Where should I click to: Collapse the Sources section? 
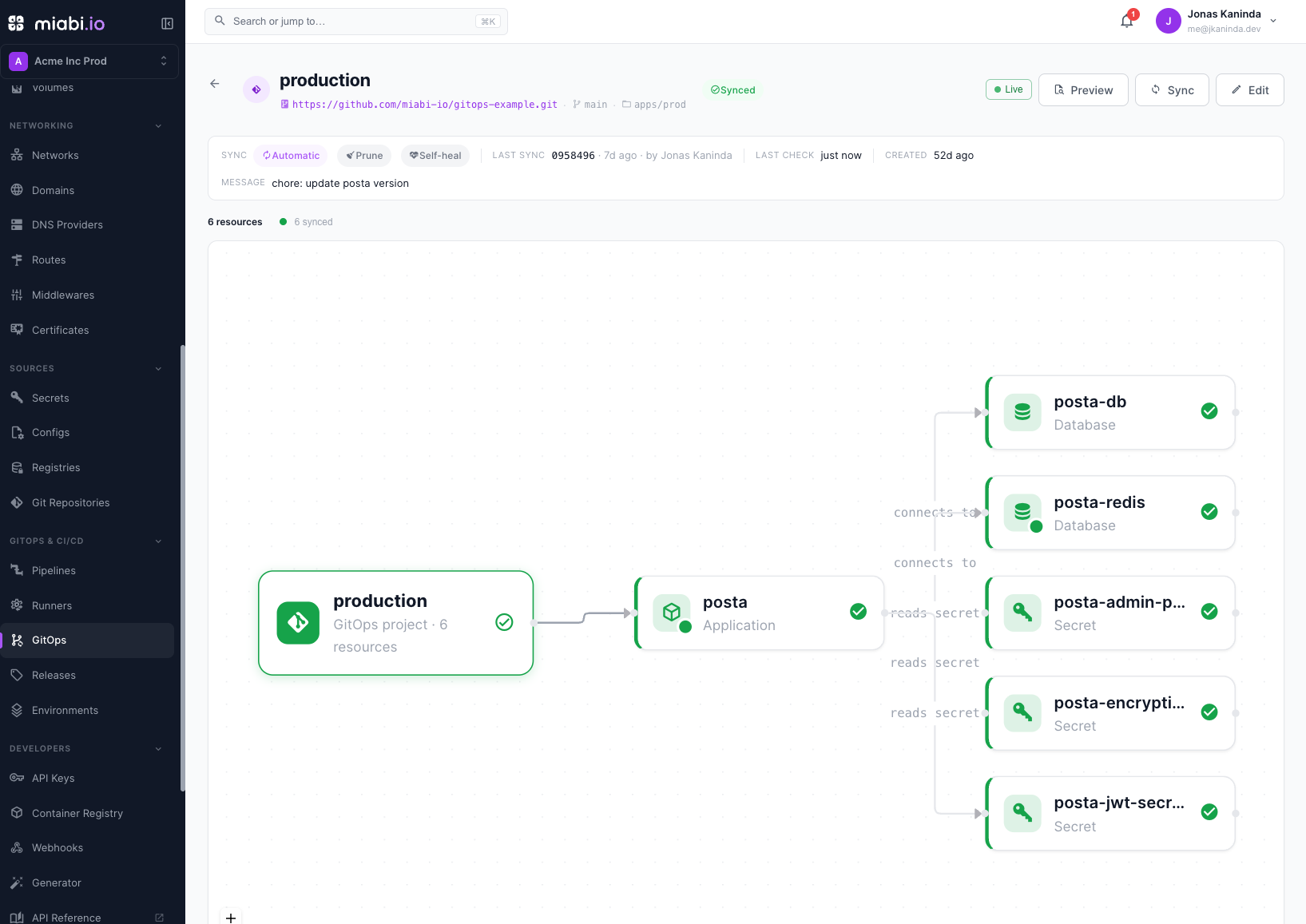[x=158, y=369]
